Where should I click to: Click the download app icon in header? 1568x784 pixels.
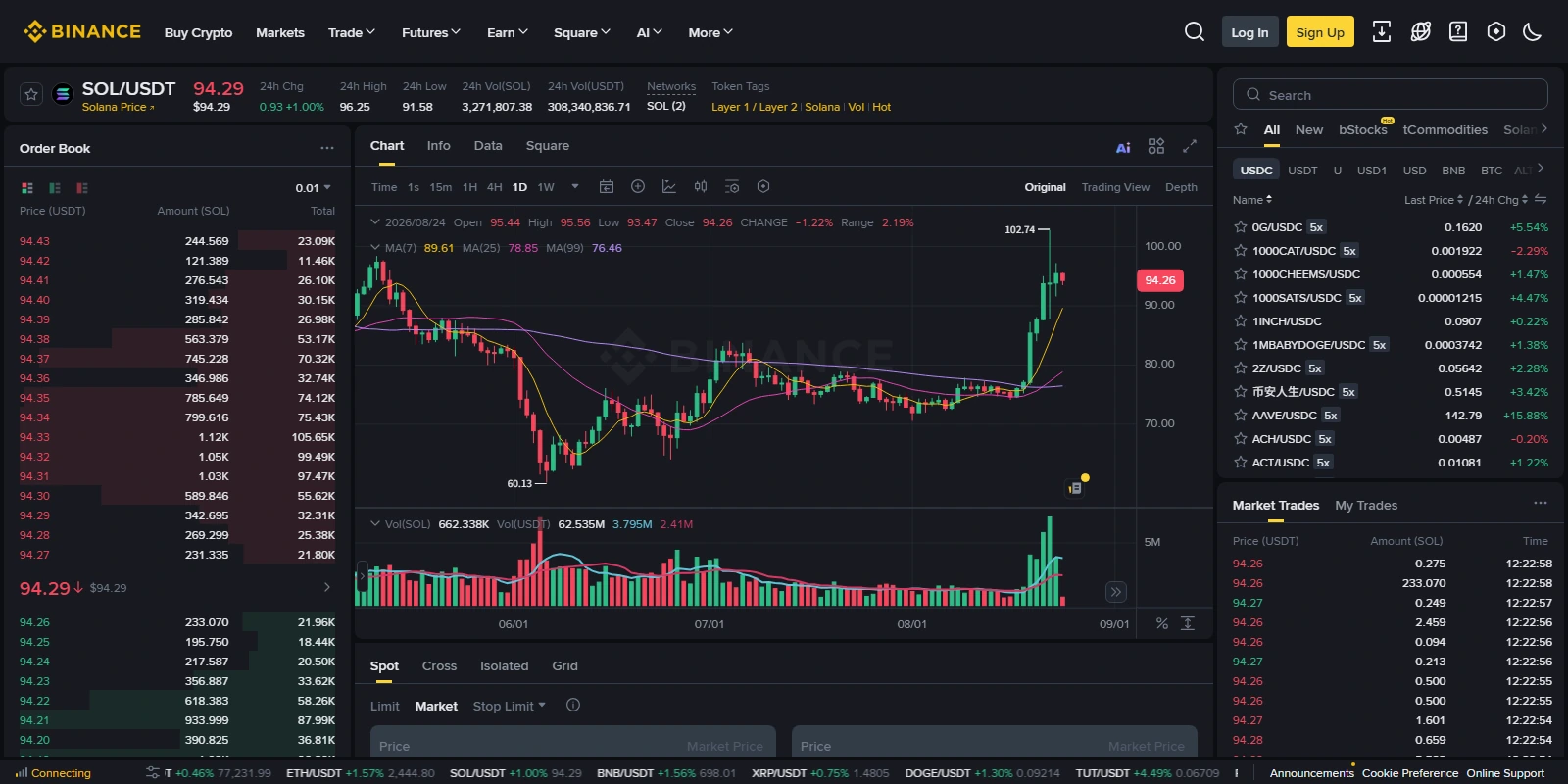(1381, 32)
